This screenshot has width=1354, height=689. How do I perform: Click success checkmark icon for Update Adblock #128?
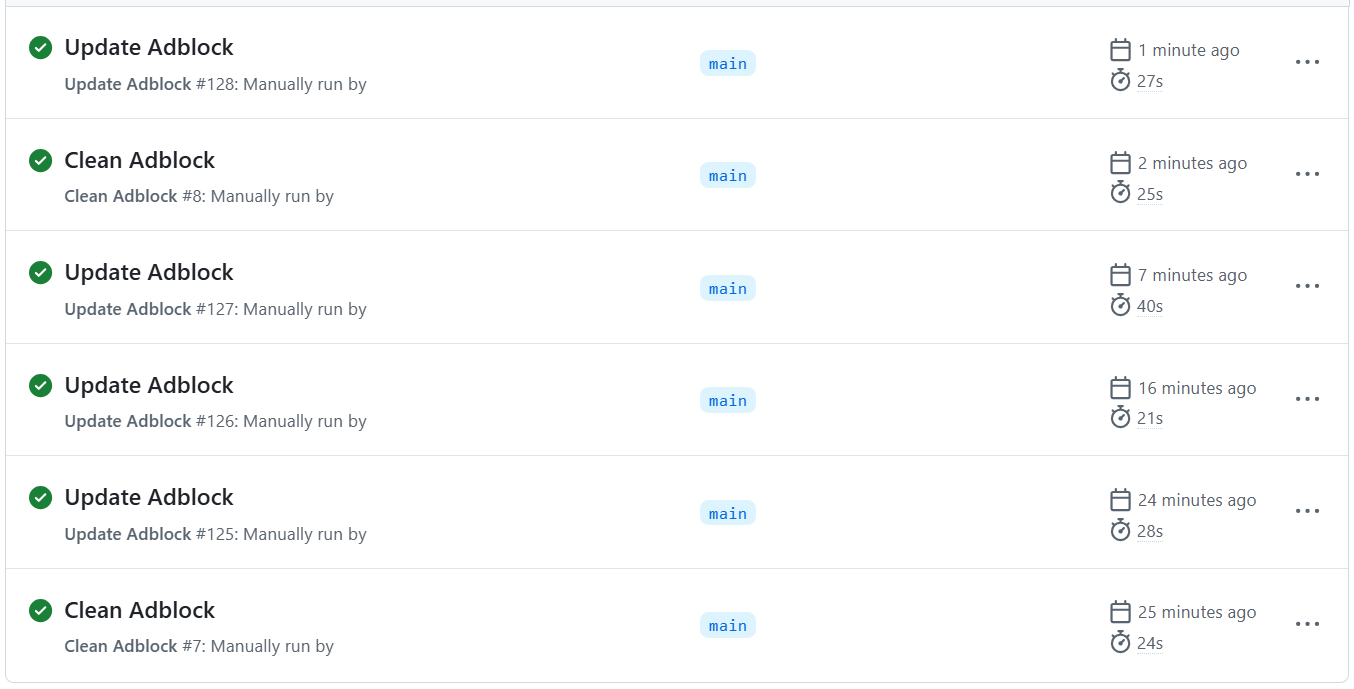coord(40,48)
